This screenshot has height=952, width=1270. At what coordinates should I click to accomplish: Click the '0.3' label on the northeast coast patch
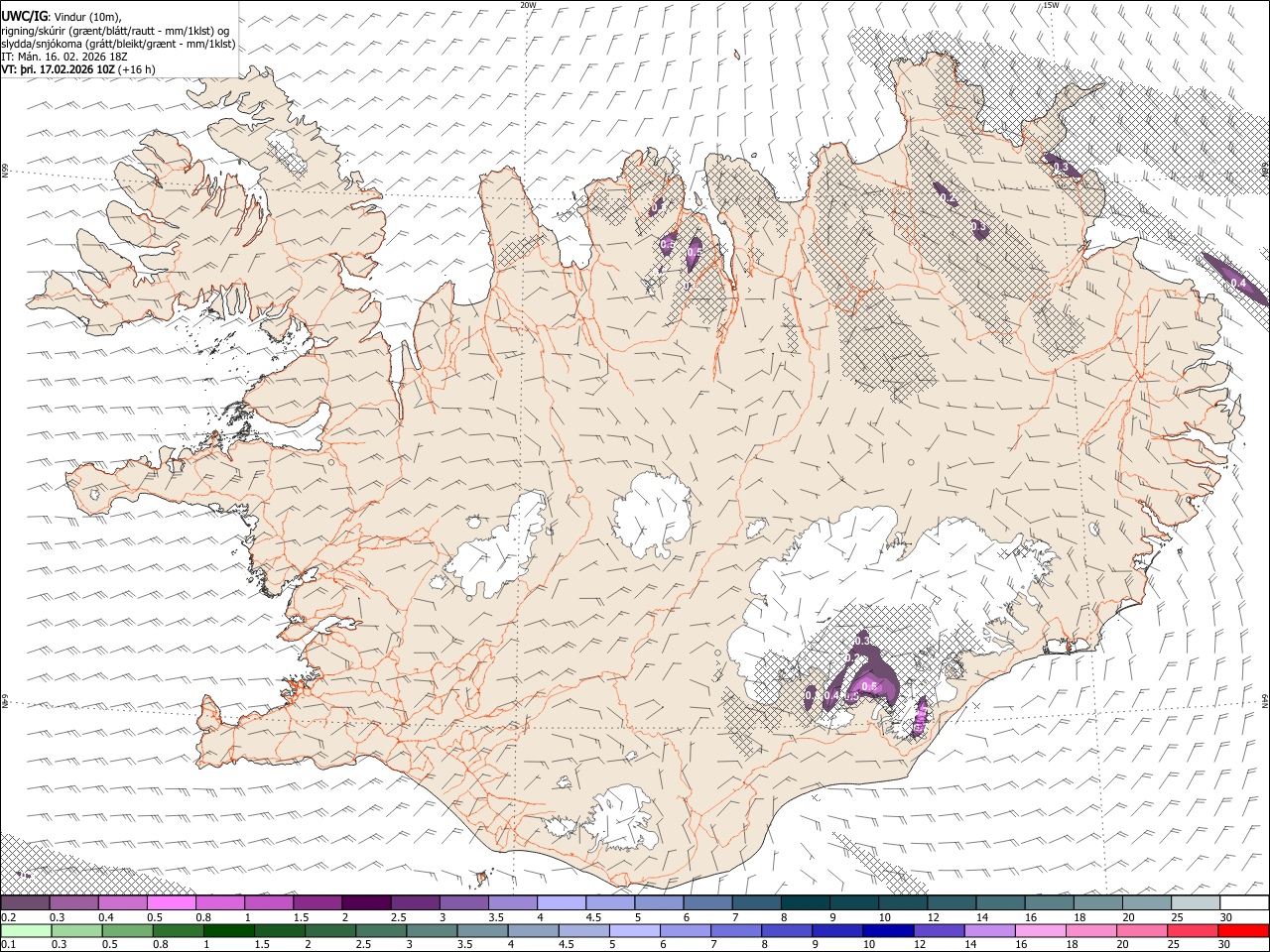(1061, 167)
